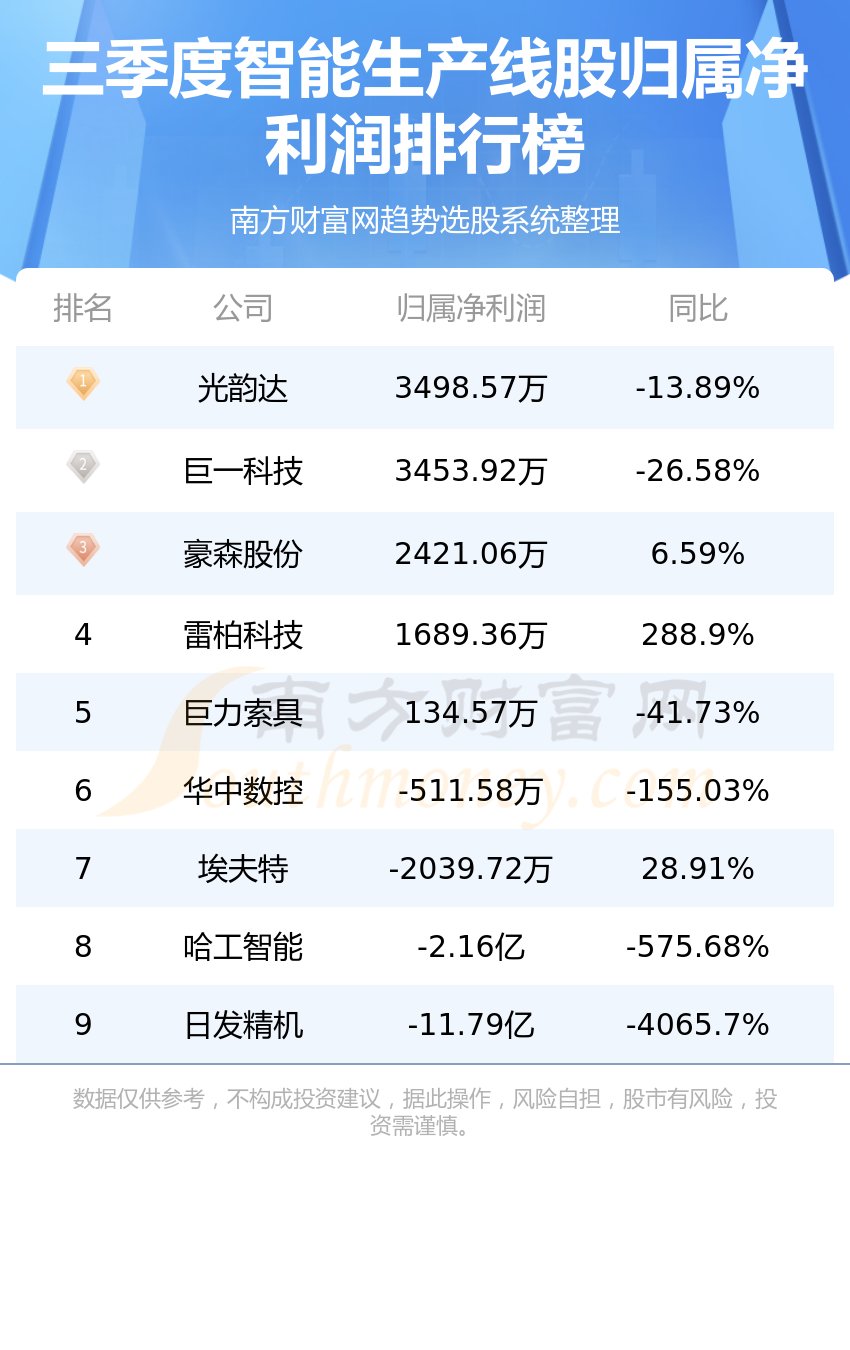Click the 同比 column header

[x=698, y=308]
